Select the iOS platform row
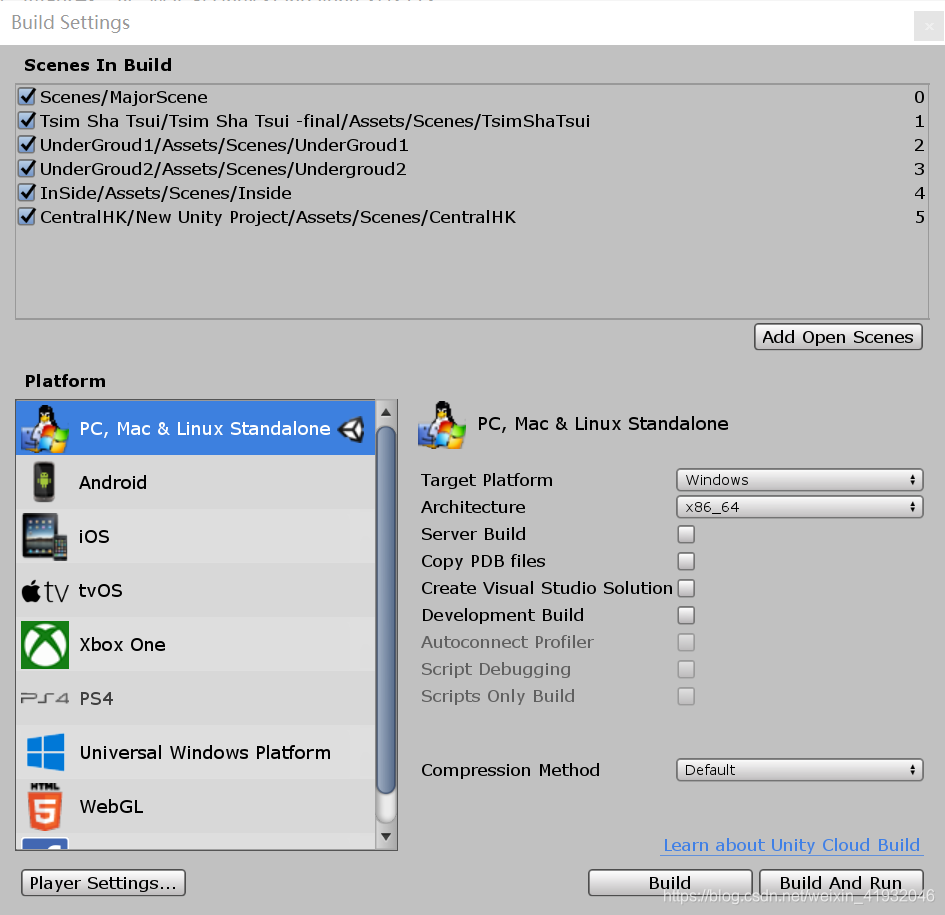Viewport: 945px width, 915px height. (x=195, y=536)
